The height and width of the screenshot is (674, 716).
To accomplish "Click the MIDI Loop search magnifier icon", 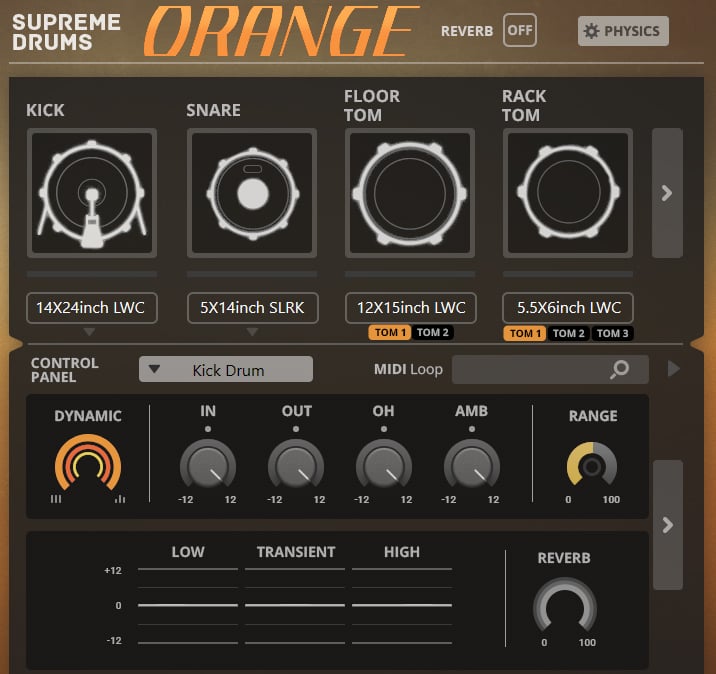I will (620, 370).
